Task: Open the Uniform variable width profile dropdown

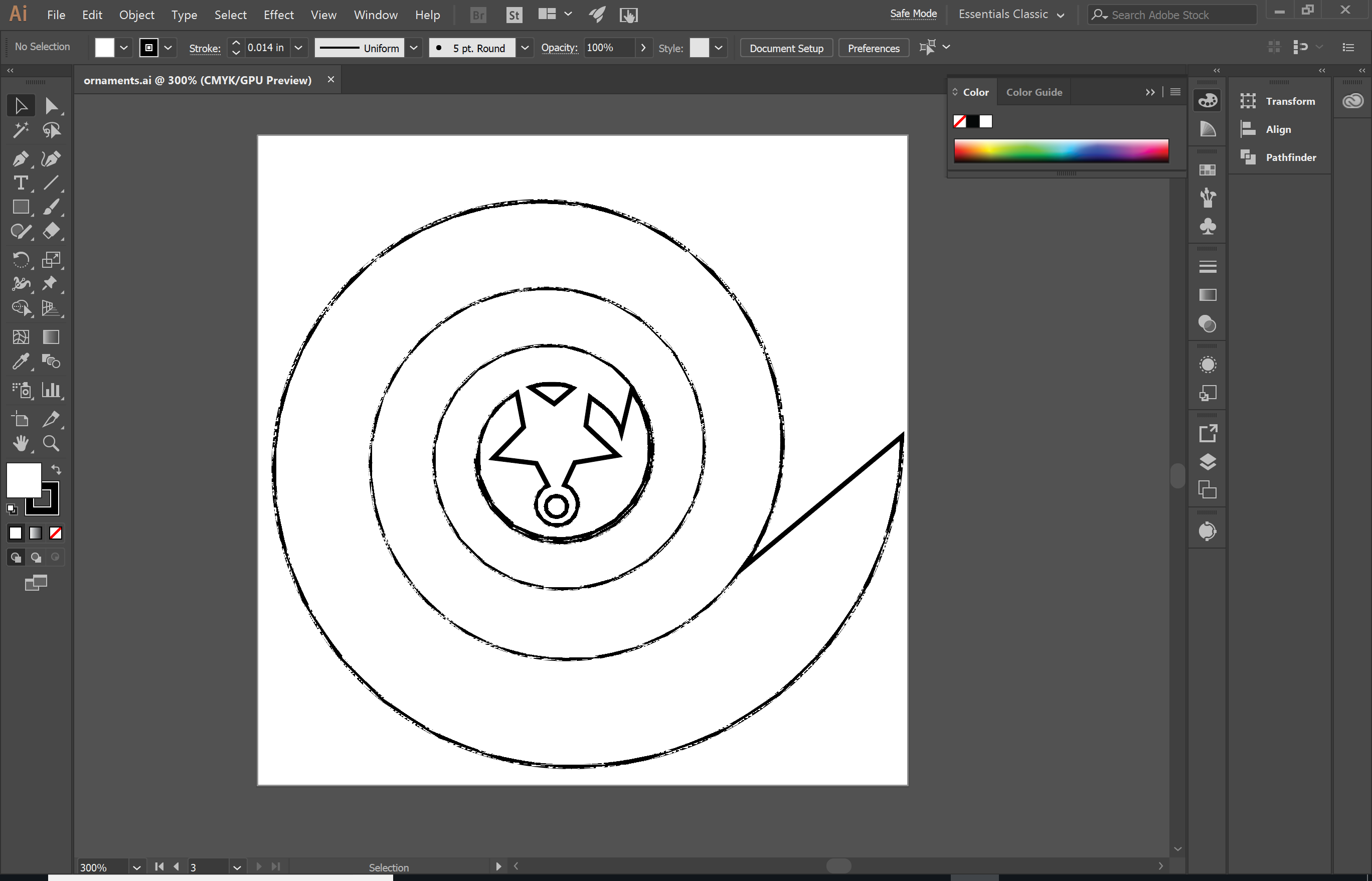Action: pyautogui.click(x=414, y=48)
